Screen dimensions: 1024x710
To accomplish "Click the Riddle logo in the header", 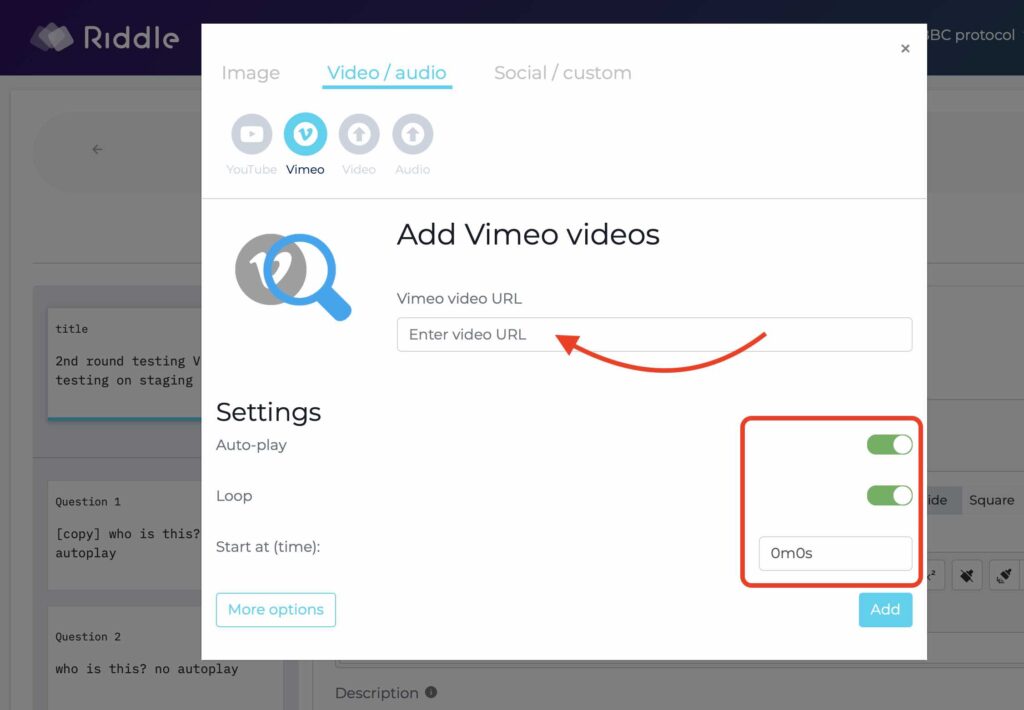I will pyautogui.click(x=105, y=37).
